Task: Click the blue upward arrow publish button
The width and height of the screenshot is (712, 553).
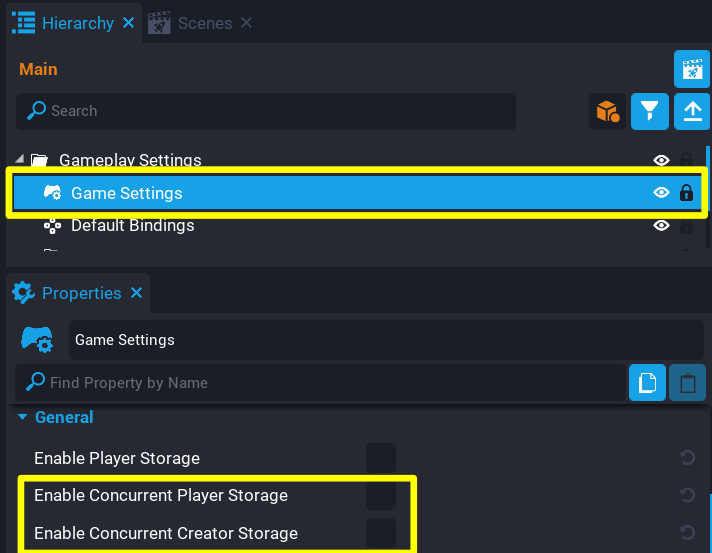Action: point(691,111)
